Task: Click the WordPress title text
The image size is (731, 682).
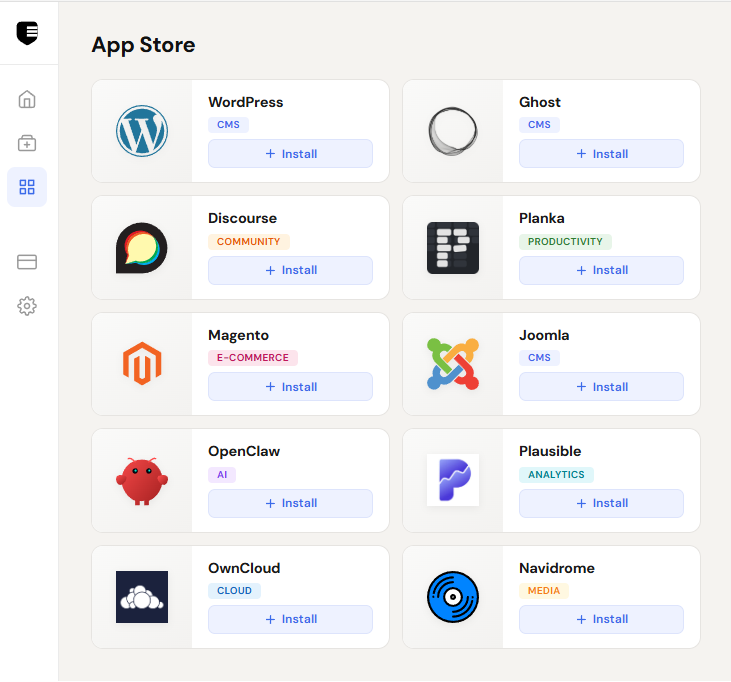Action: point(246,102)
